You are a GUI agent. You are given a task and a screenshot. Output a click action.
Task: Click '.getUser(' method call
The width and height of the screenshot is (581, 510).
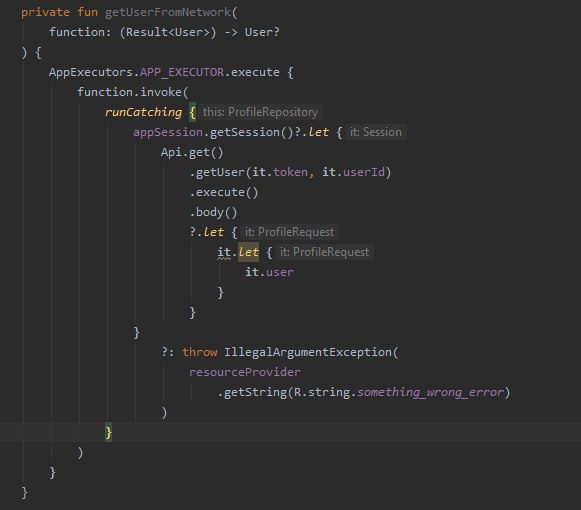(220, 172)
